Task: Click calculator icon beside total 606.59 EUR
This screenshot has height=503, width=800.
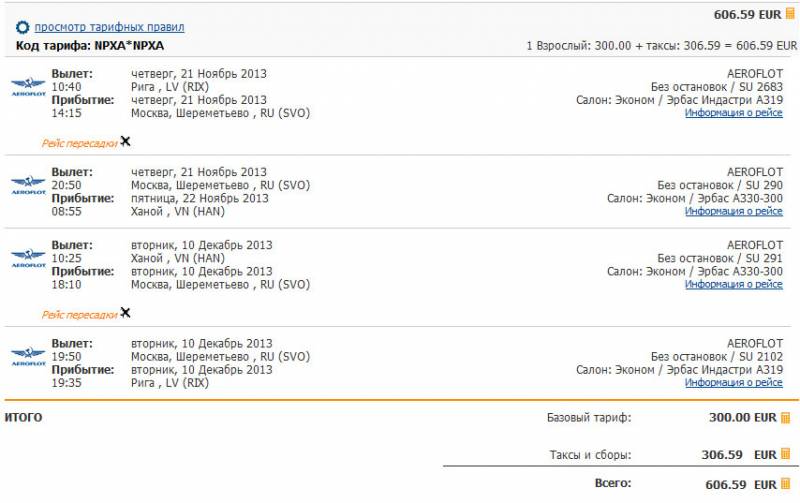Action: pos(786,483)
